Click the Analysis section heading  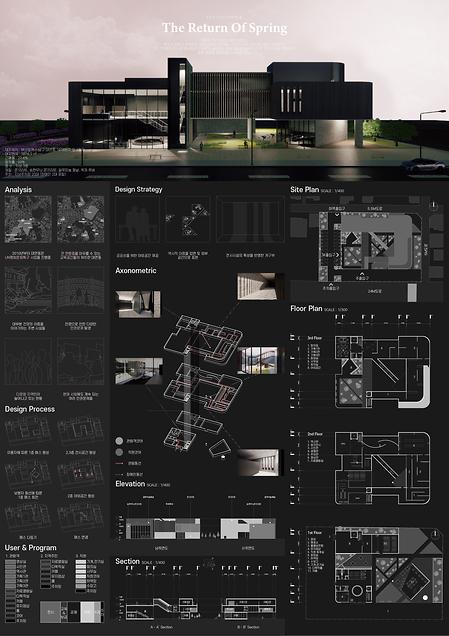click(x=18, y=189)
